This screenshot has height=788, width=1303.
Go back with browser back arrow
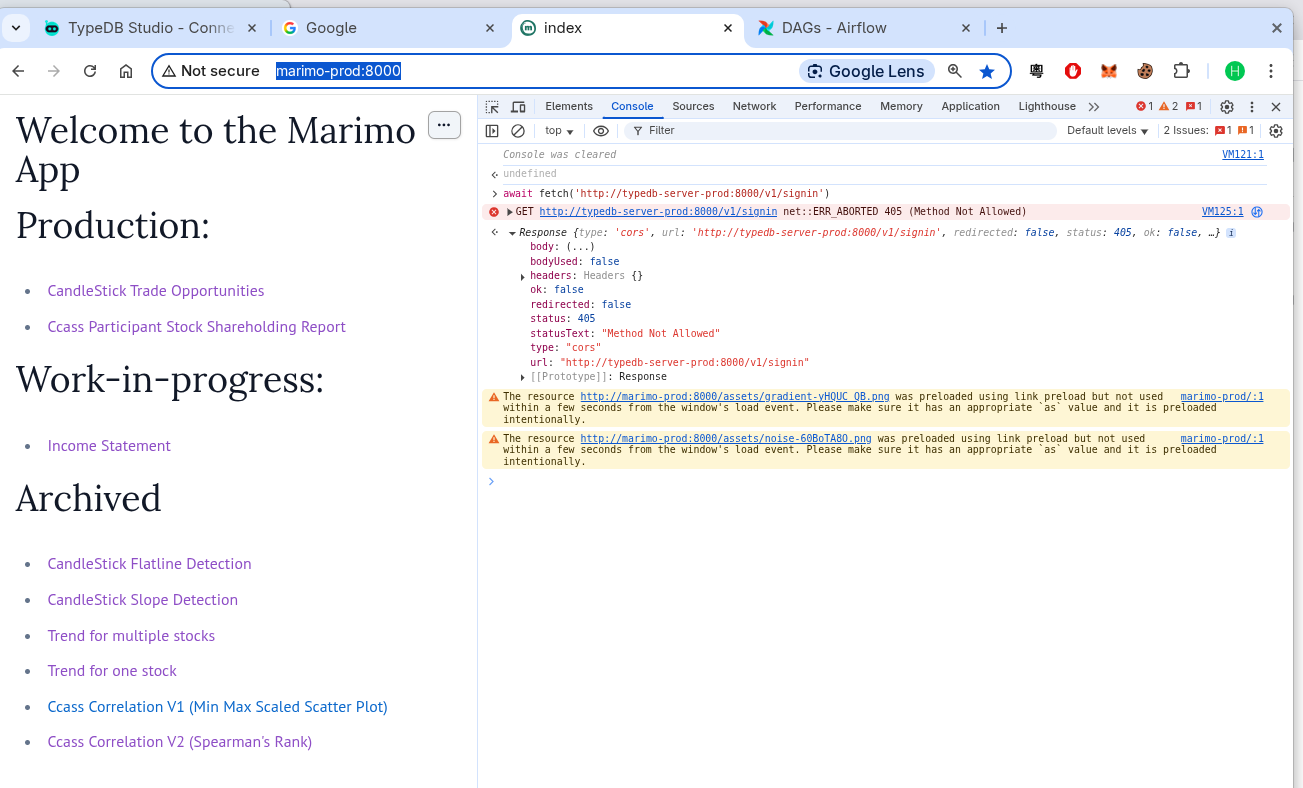[18, 71]
